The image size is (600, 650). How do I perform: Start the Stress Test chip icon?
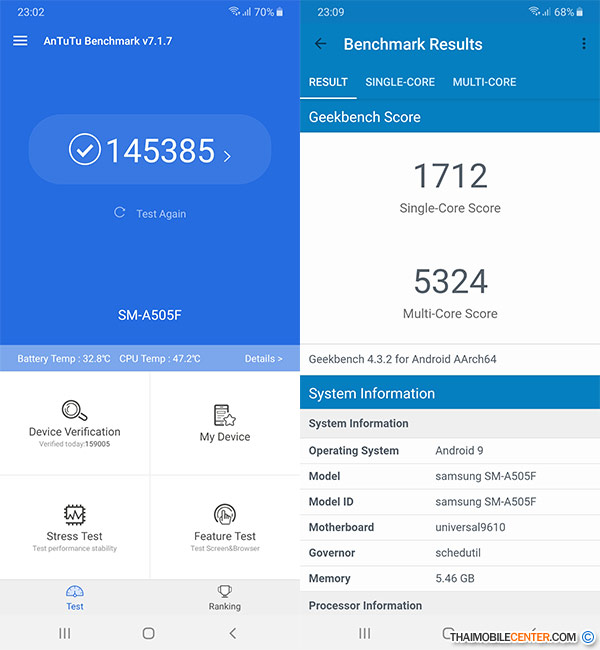pos(74,515)
